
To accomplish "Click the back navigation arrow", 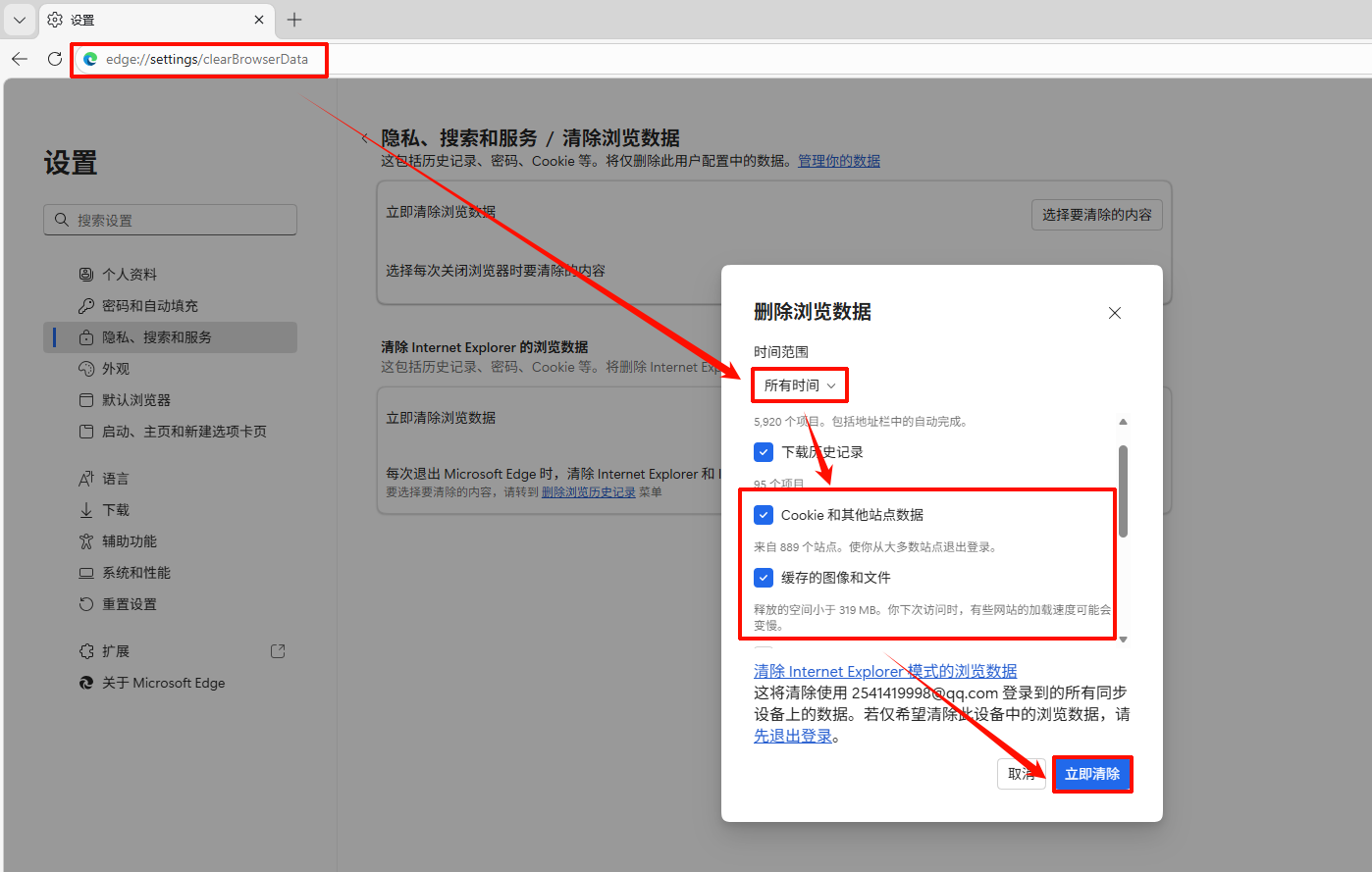I will coord(20,59).
